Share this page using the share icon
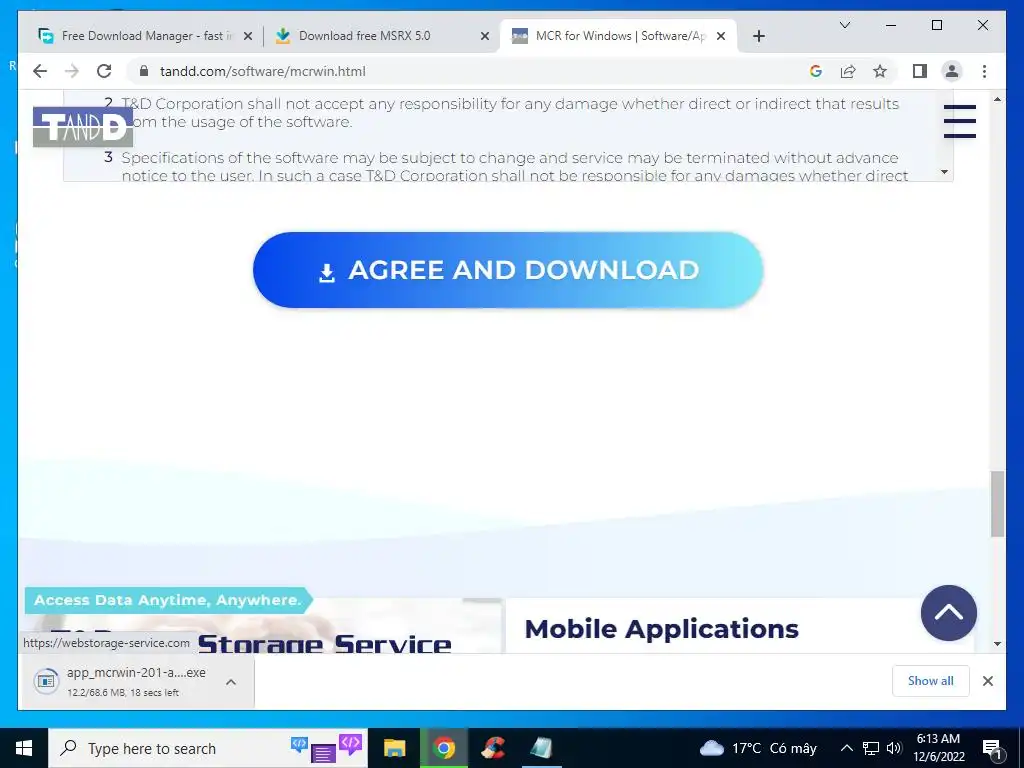The image size is (1024, 768). pyautogui.click(x=848, y=71)
